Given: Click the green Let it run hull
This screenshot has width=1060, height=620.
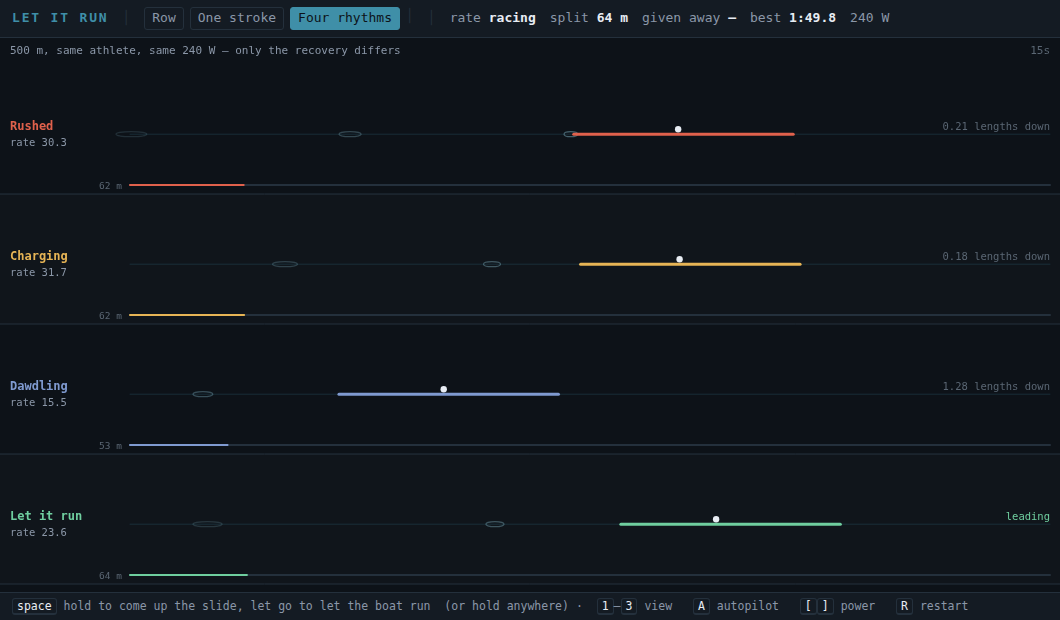Looking at the screenshot, I should click(731, 524).
